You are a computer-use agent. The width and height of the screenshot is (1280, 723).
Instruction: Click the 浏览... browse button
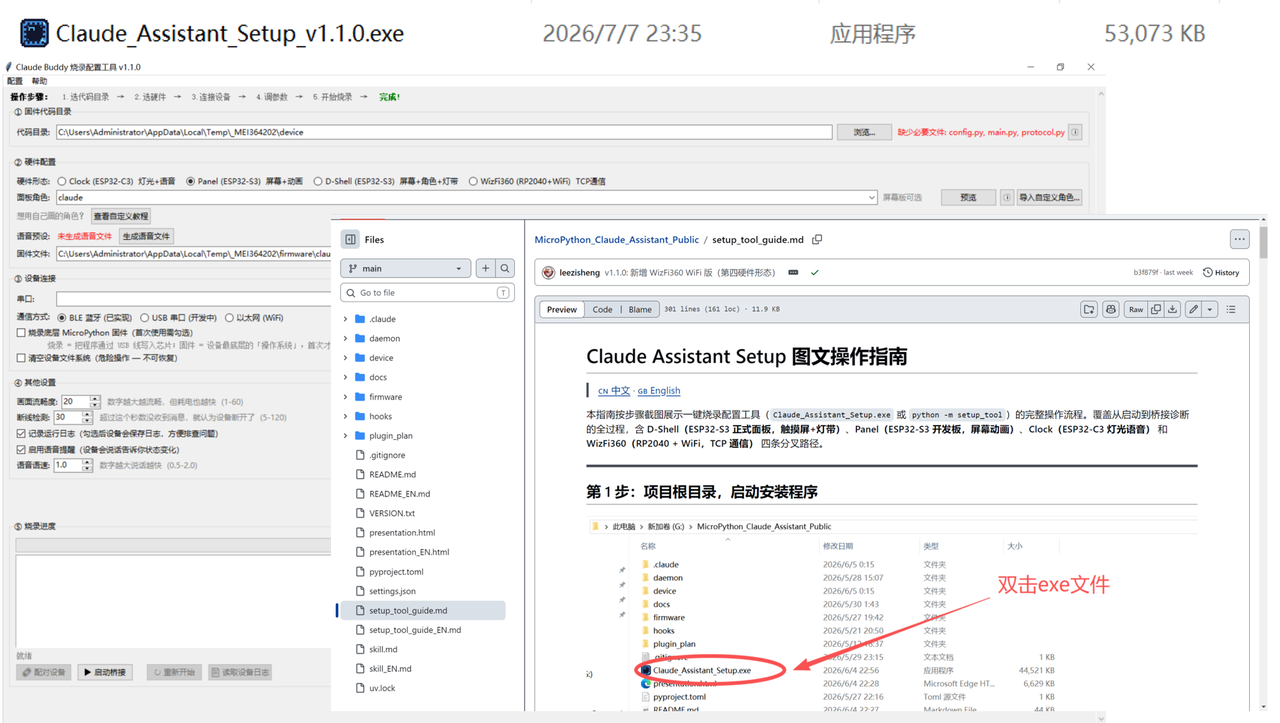coord(864,132)
